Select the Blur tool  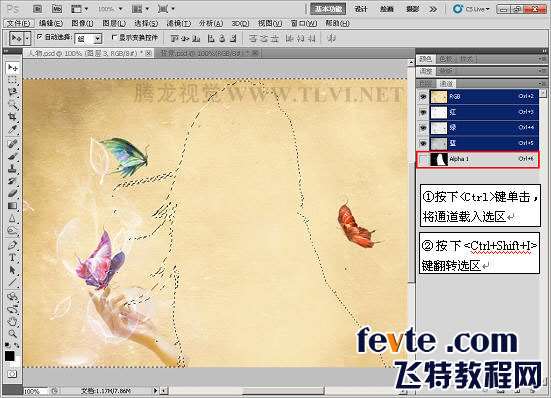point(13,218)
